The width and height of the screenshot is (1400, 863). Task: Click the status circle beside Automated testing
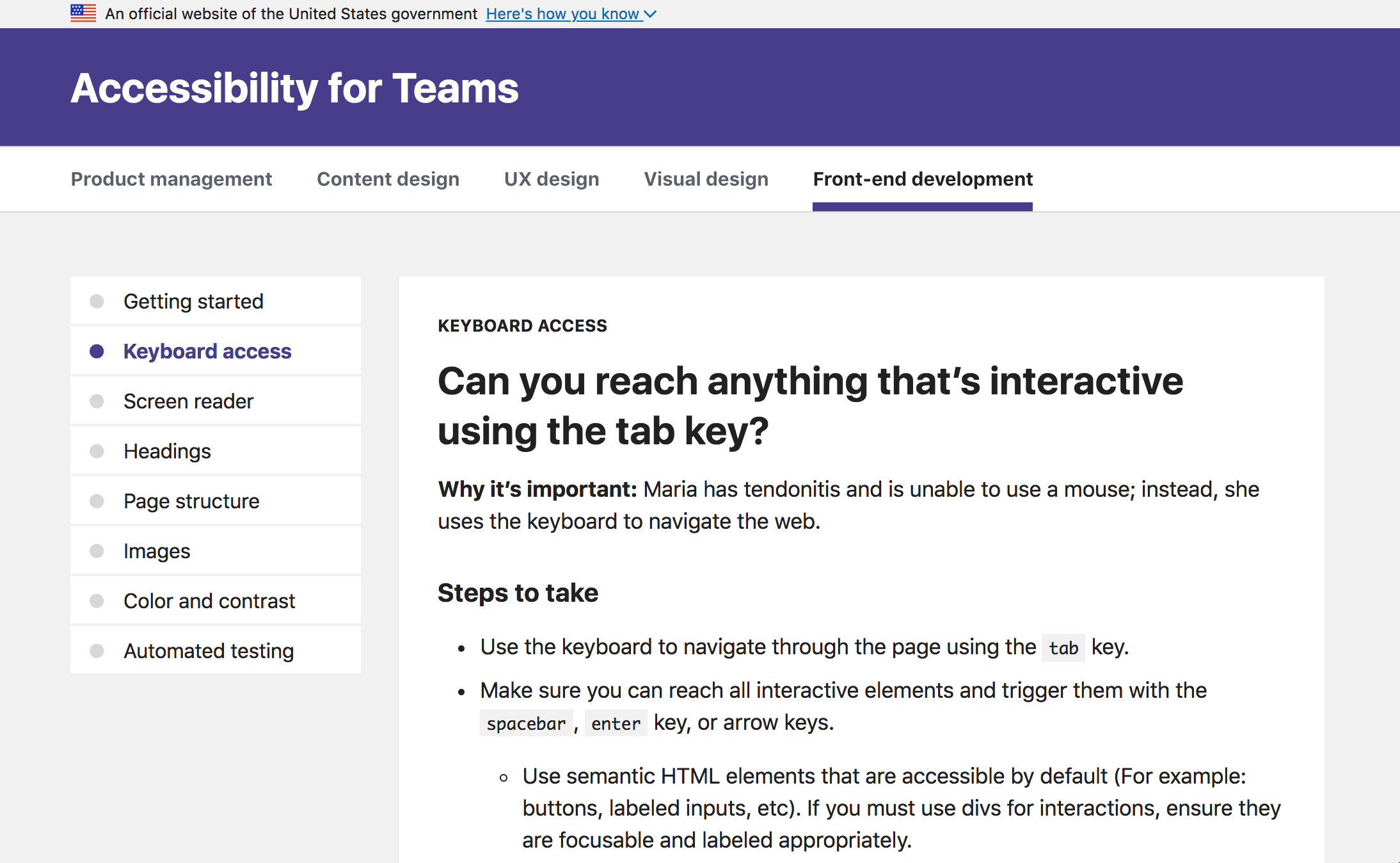click(x=97, y=650)
